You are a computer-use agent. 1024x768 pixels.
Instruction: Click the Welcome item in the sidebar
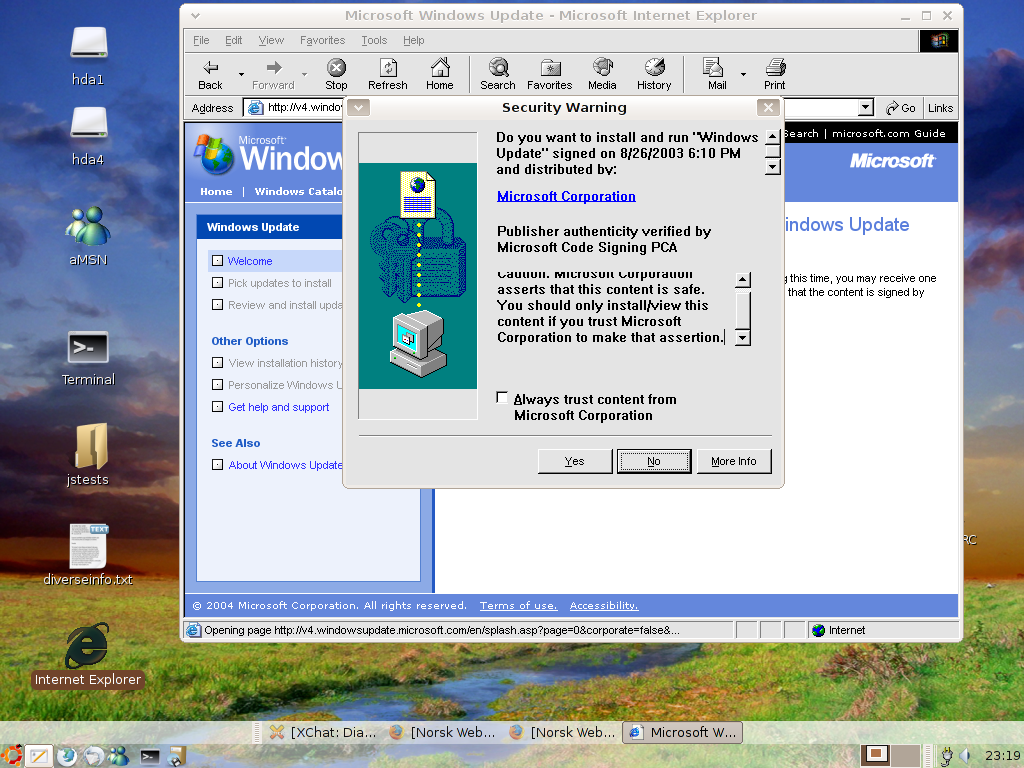[x=250, y=261]
